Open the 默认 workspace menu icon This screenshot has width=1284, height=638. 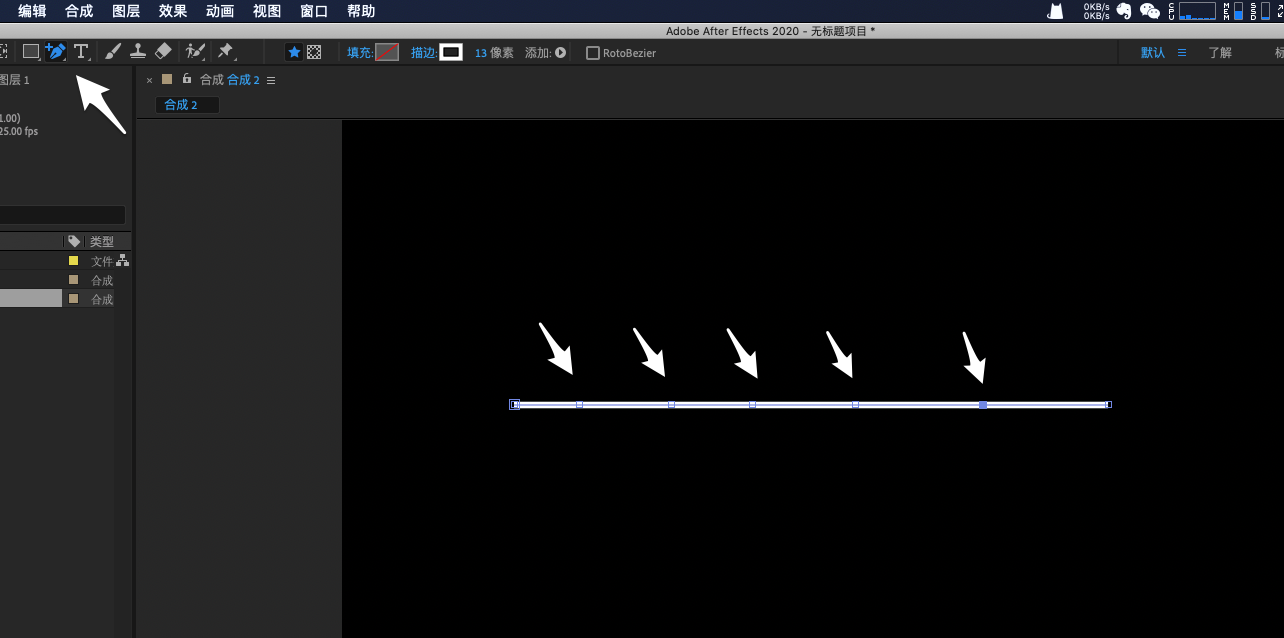[x=1182, y=53]
